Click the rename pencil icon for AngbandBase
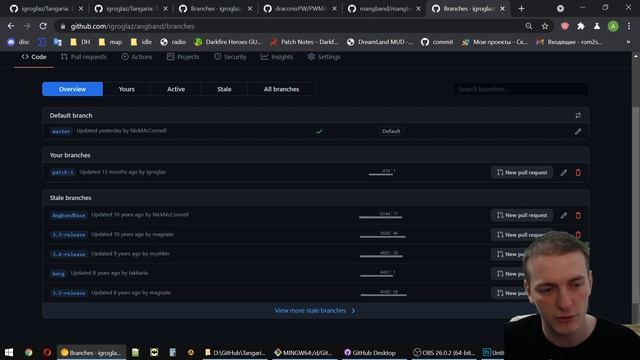The image size is (640, 360). 564,215
